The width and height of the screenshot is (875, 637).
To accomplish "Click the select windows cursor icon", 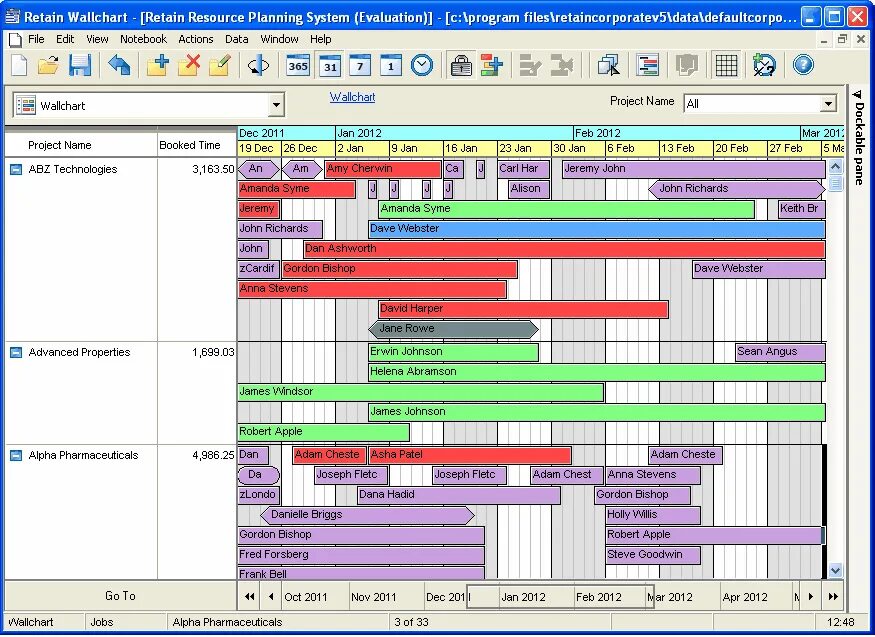I will click(608, 66).
